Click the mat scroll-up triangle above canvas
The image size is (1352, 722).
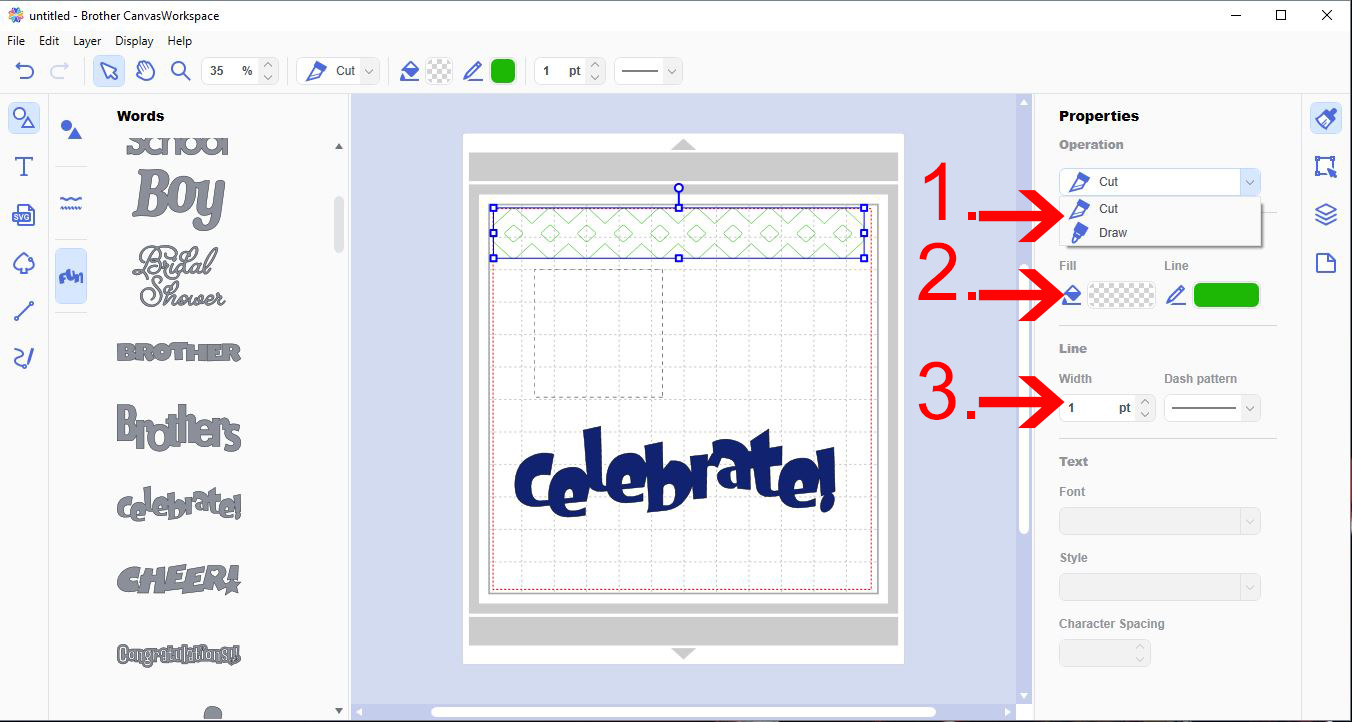click(683, 145)
